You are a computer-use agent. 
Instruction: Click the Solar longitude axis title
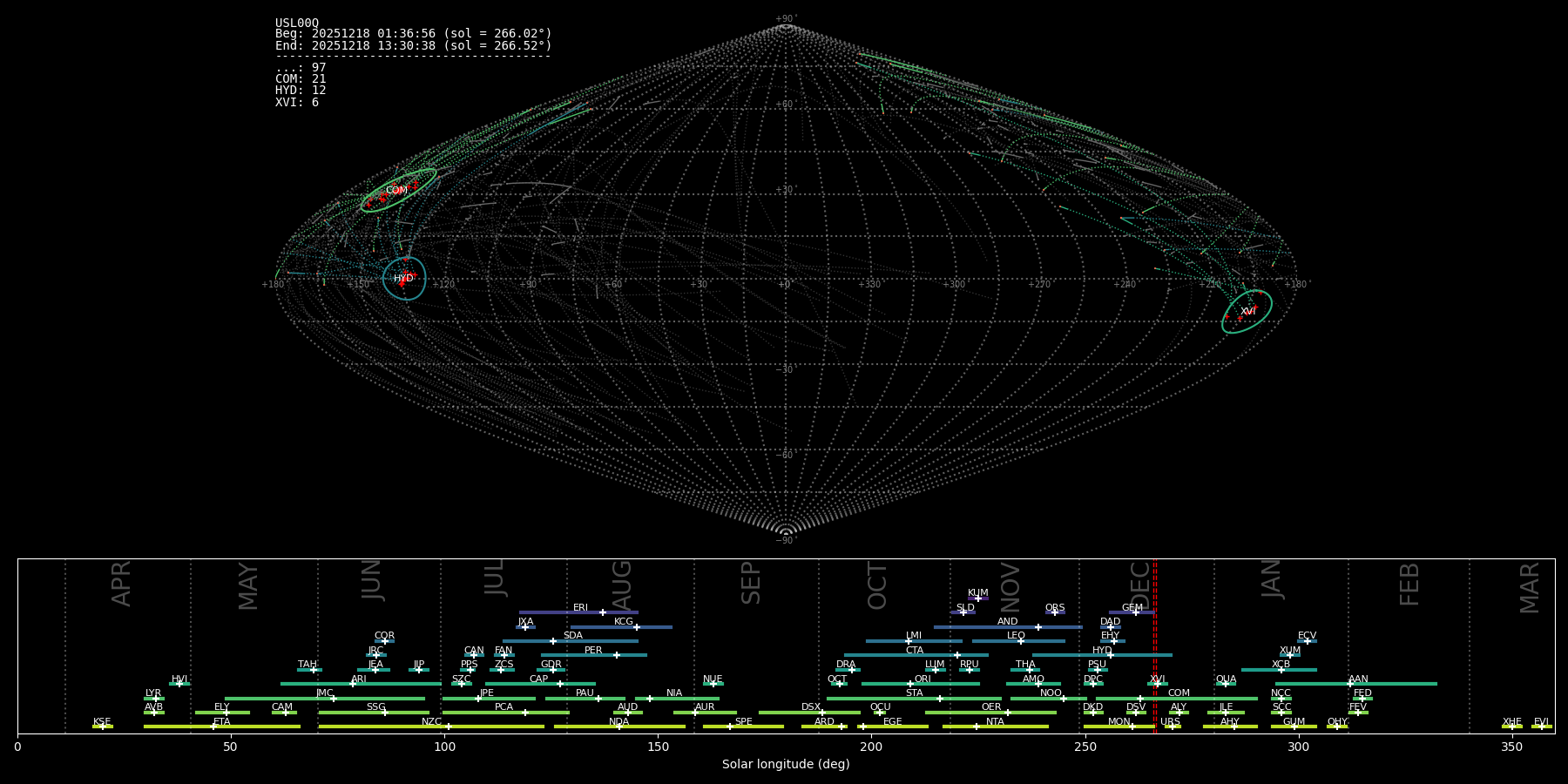click(786, 765)
